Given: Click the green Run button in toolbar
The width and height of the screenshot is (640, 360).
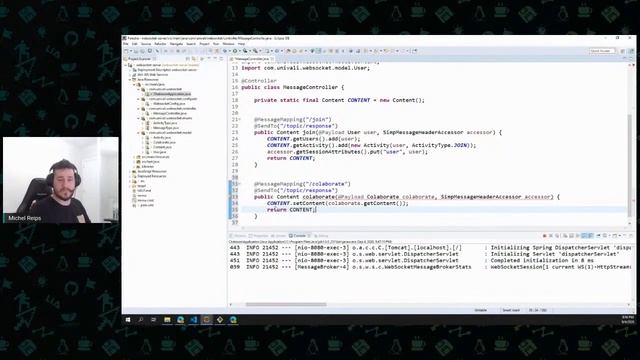Looking at the screenshot, I should (x=235, y=51).
